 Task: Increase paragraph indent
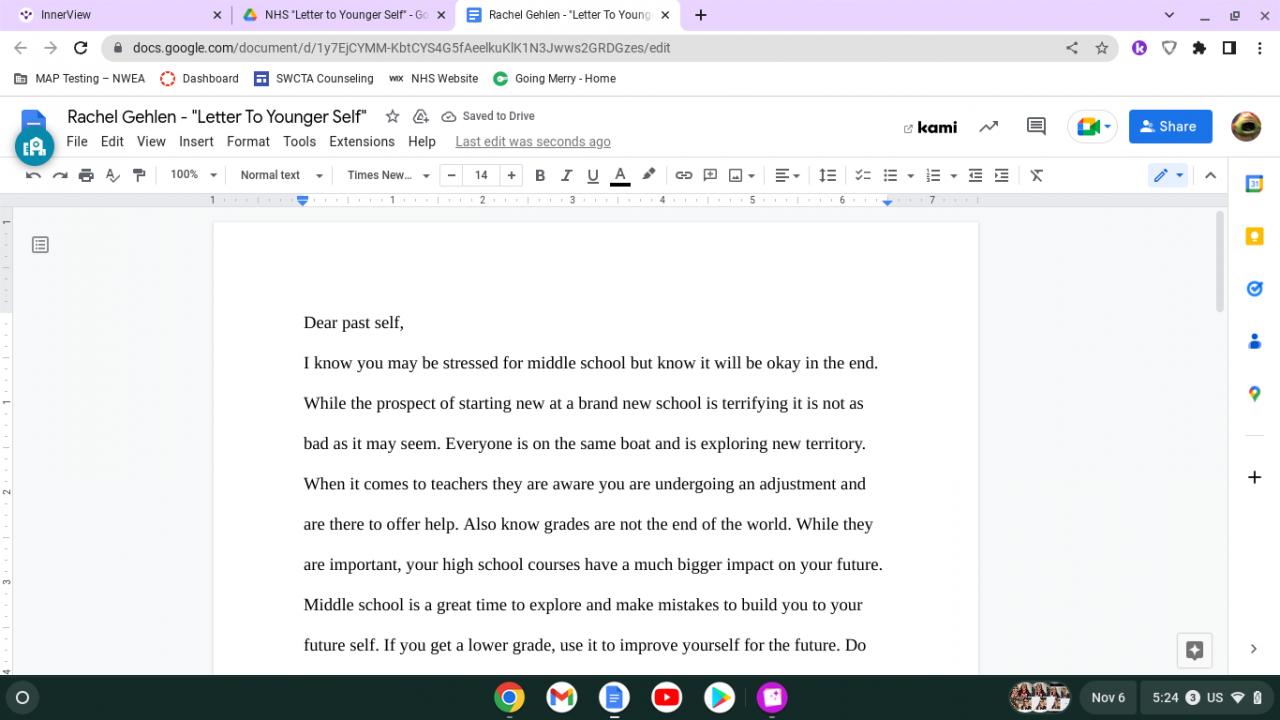1001,175
